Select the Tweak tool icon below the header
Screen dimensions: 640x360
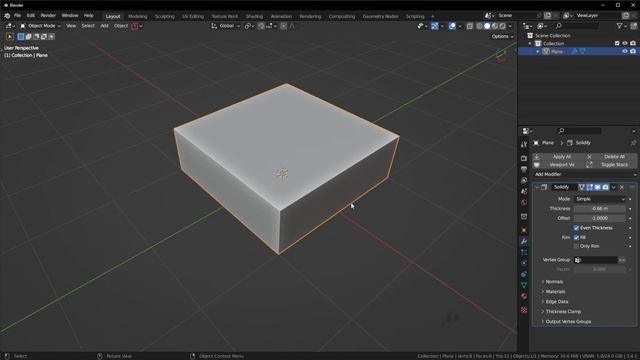pyautogui.click(x=10, y=37)
